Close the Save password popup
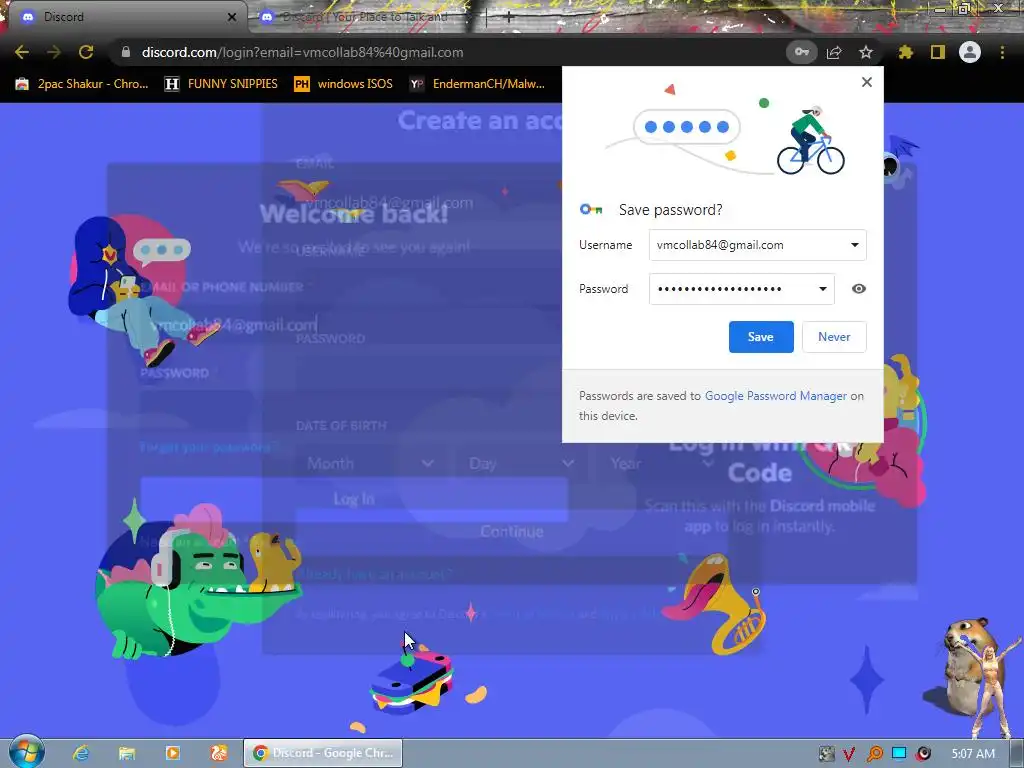This screenshot has height=768, width=1024. click(x=867, y=82)
